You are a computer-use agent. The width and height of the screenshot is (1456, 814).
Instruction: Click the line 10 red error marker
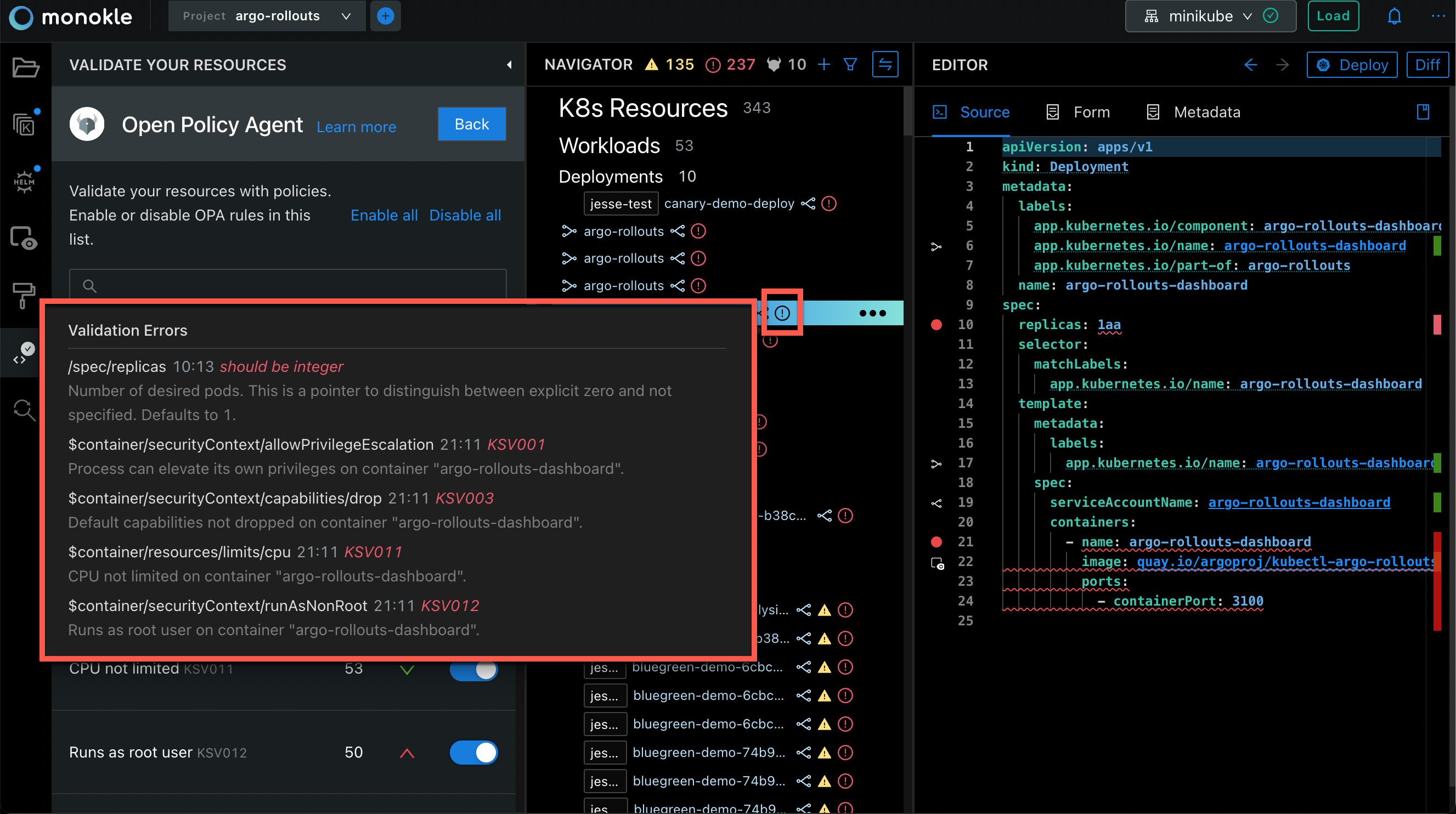[x=936, y=325]
